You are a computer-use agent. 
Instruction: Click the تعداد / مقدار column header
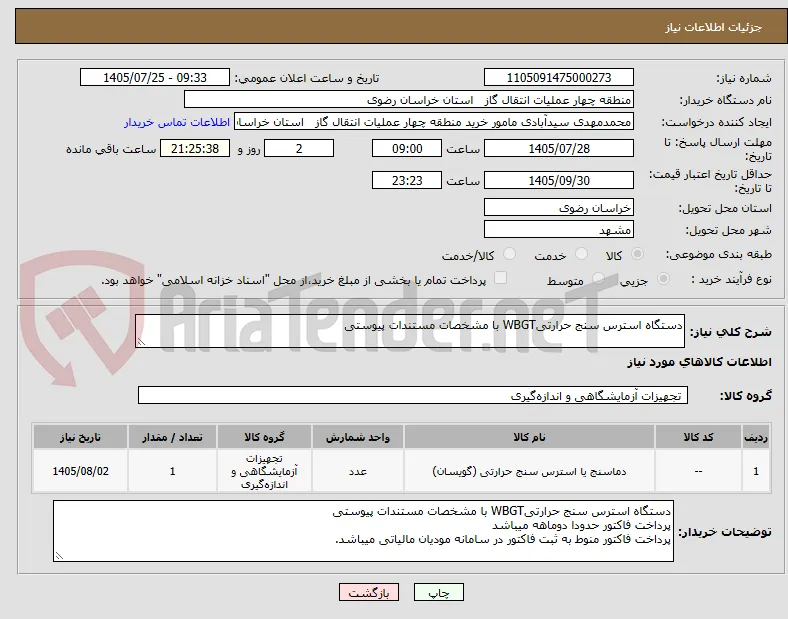(172, 437)
